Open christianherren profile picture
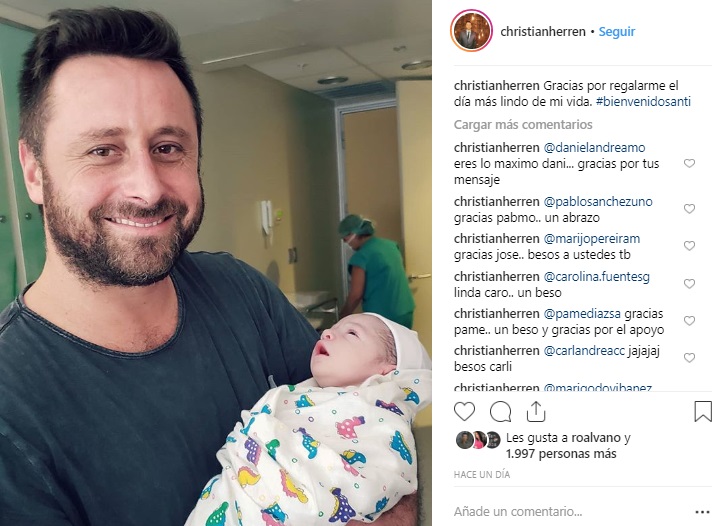The height and width of the screenshot is (526, 715). click(x=471, y=31)
